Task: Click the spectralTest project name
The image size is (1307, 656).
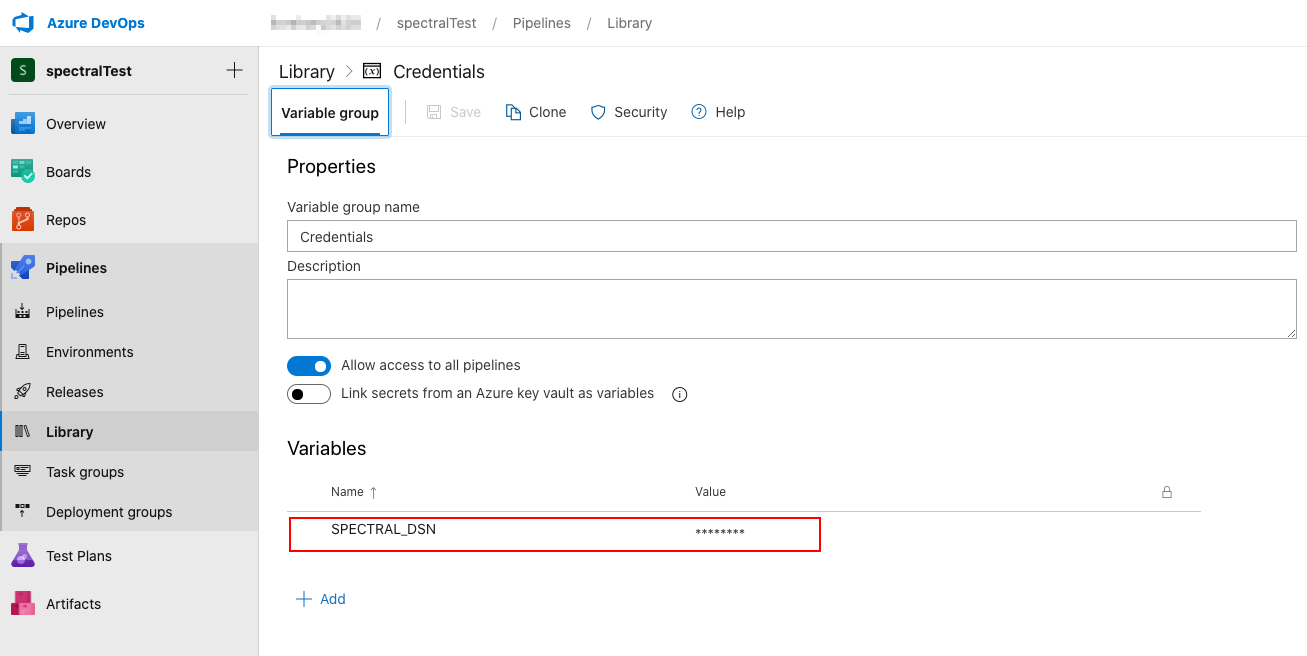Action: click(89, 71)
